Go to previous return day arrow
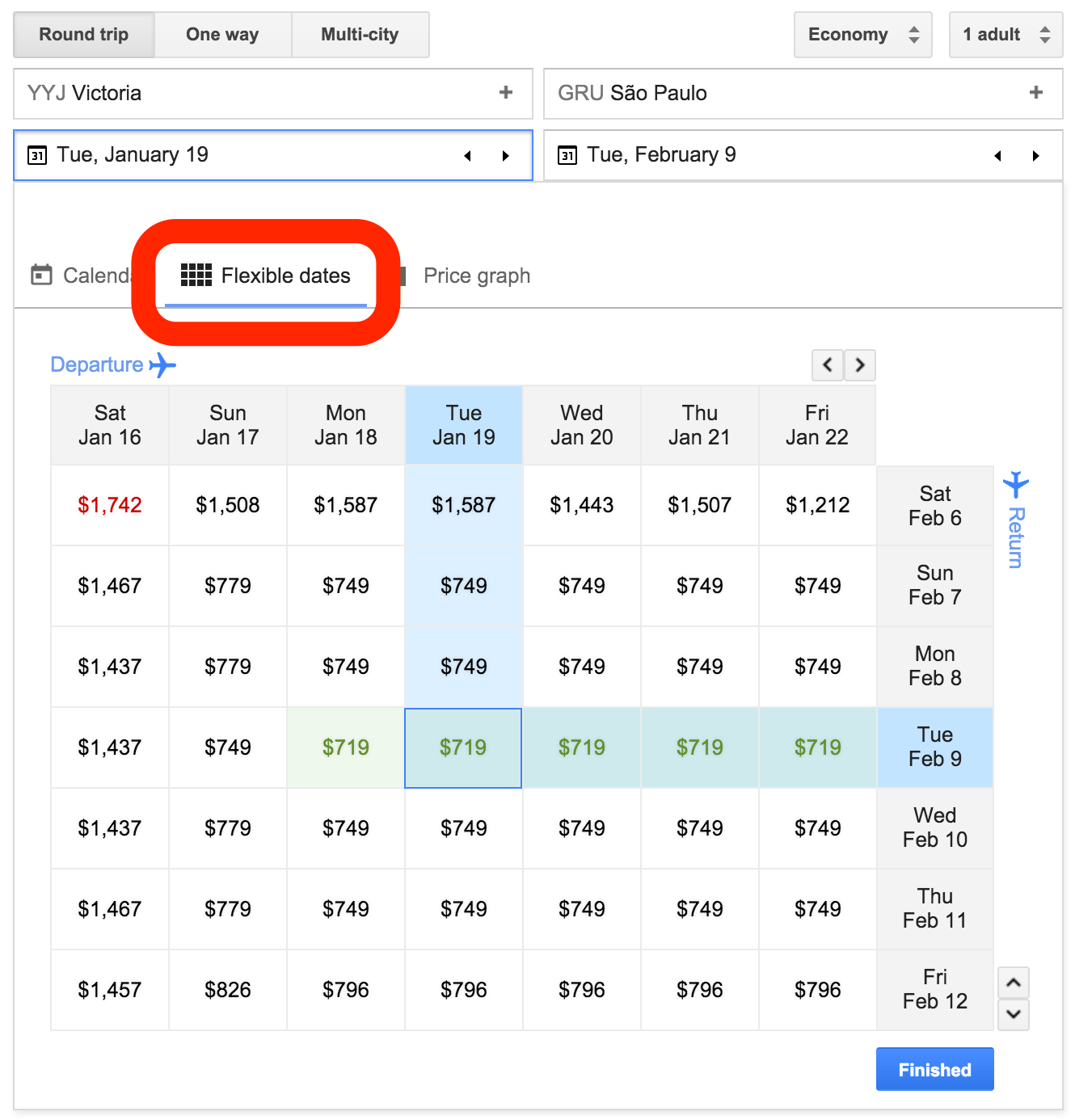 pyautogui.click(x=997, y=156)
